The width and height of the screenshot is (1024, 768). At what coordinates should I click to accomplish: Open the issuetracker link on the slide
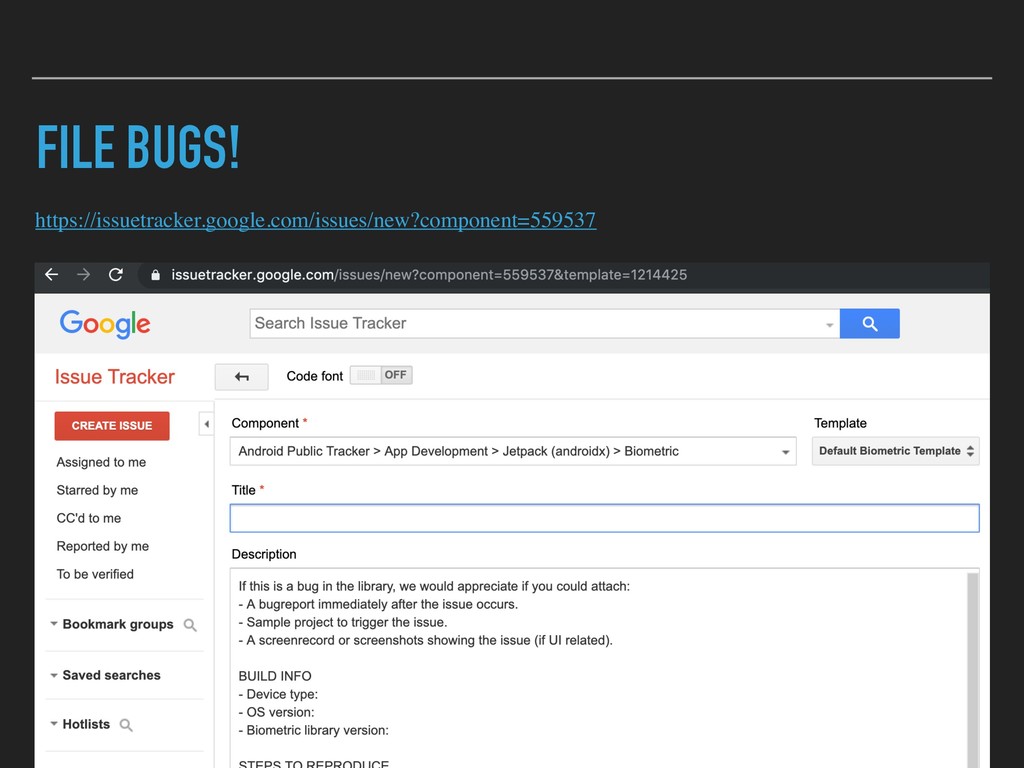tap(315, 220)
